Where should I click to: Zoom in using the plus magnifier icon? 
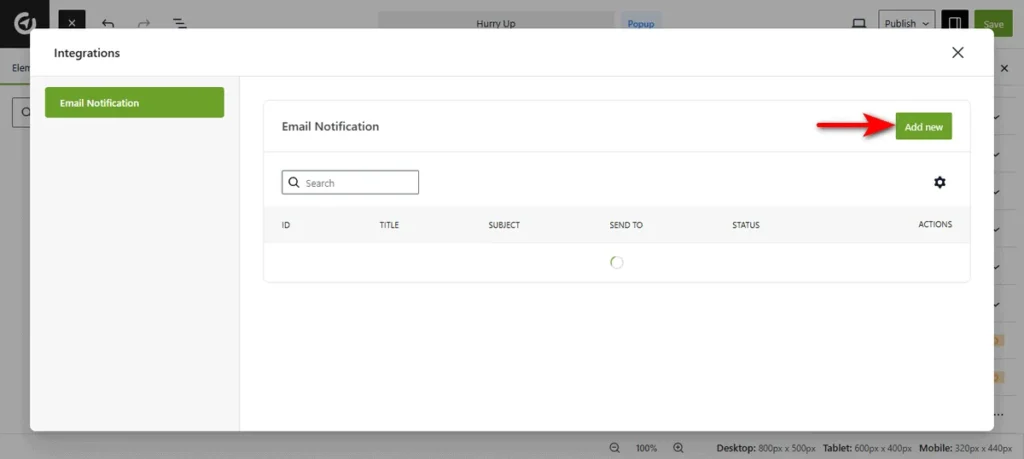coord(678,448)
